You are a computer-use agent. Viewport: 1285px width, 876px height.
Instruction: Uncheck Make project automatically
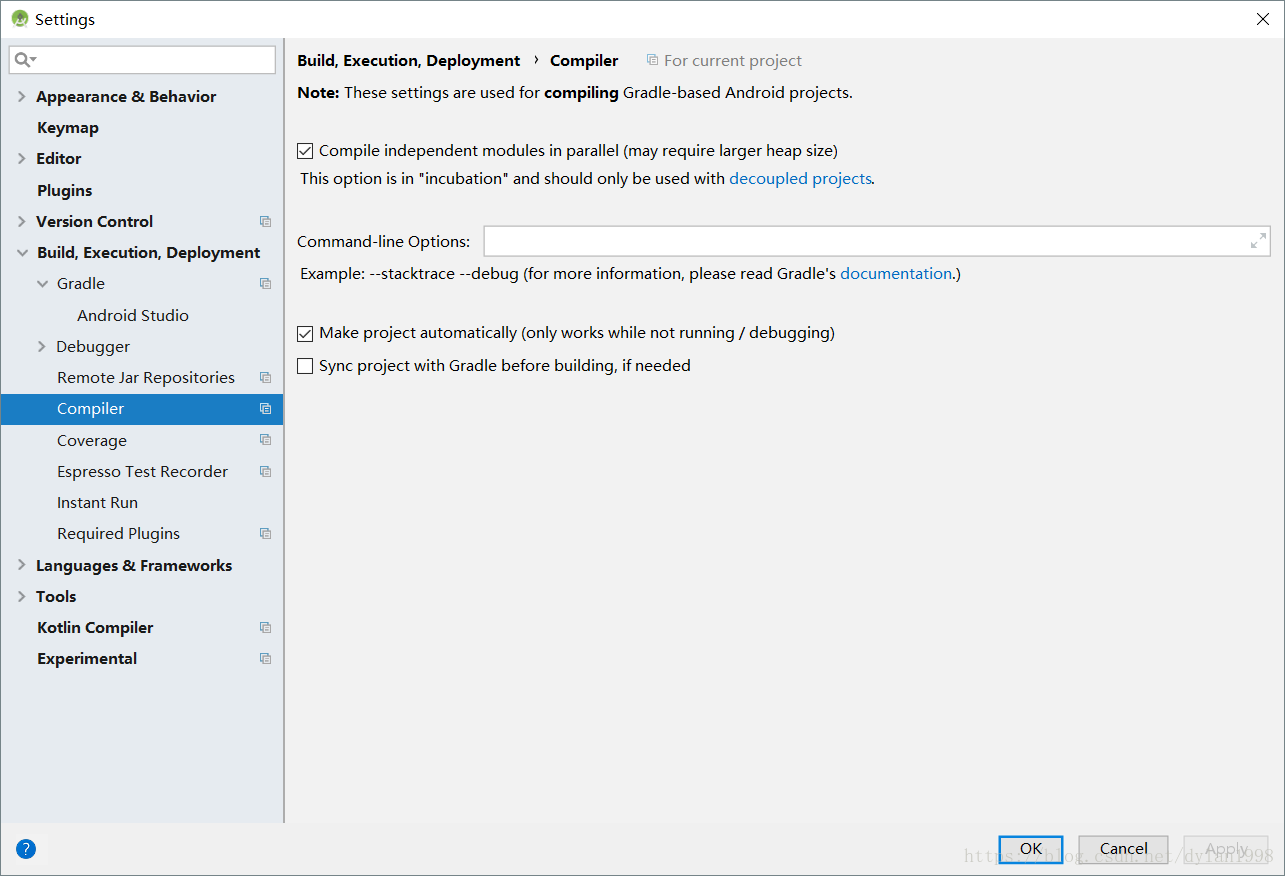305,333
